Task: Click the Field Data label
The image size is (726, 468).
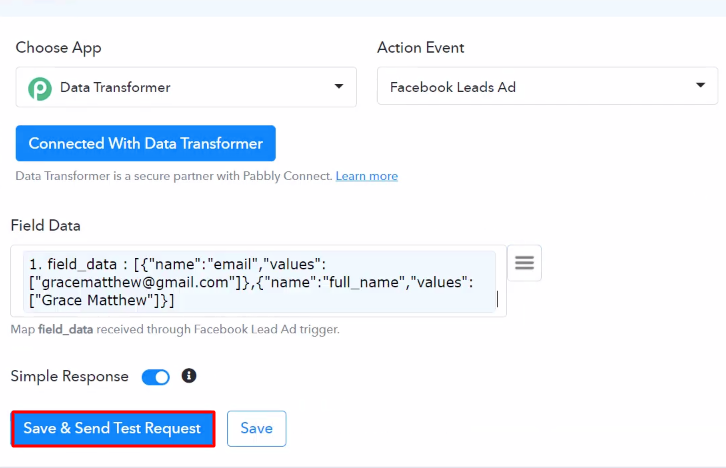Action: coord(45,225)
